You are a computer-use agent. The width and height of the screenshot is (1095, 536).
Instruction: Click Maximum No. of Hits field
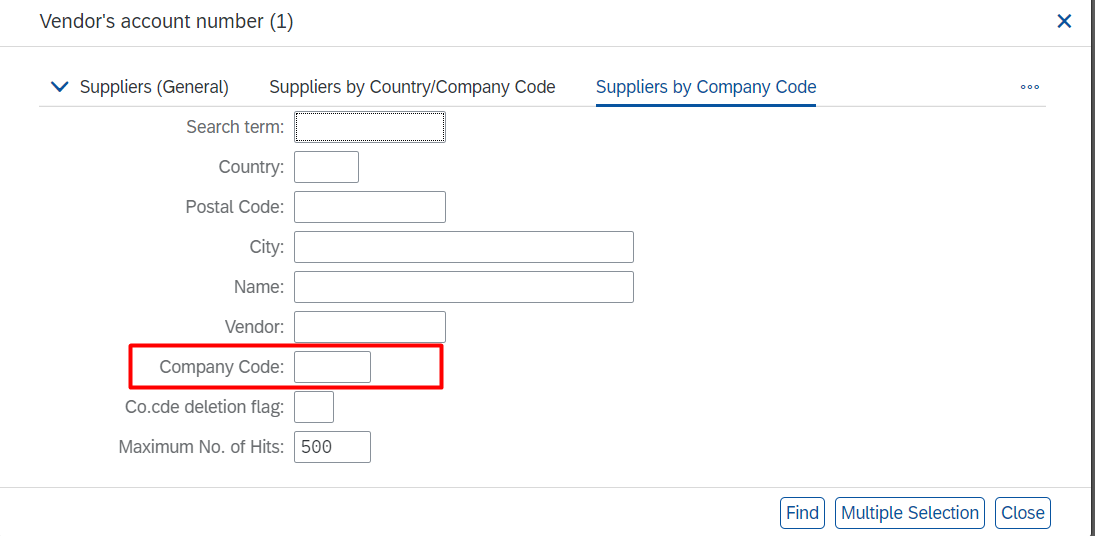pos(332,447)
